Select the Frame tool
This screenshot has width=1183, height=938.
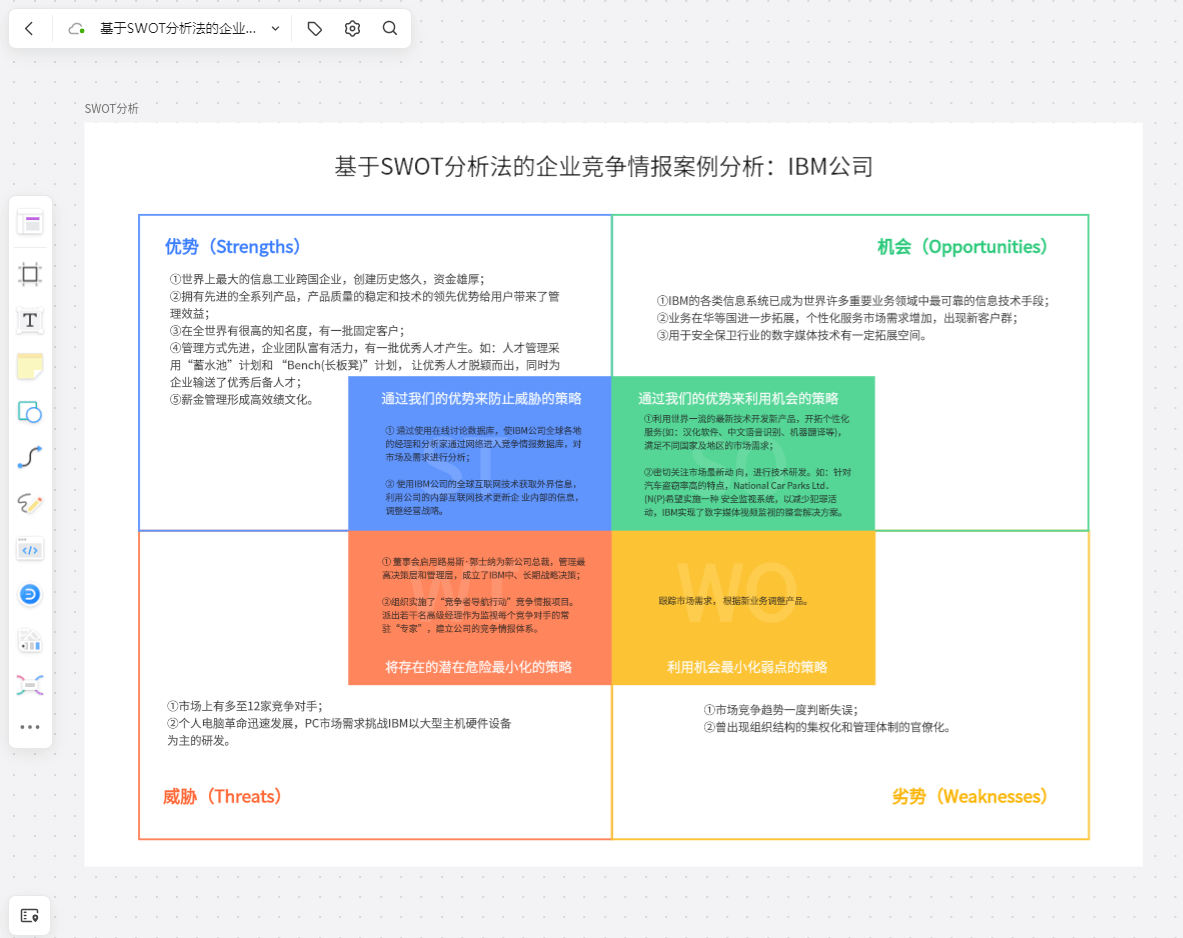(x=30, y=274)
